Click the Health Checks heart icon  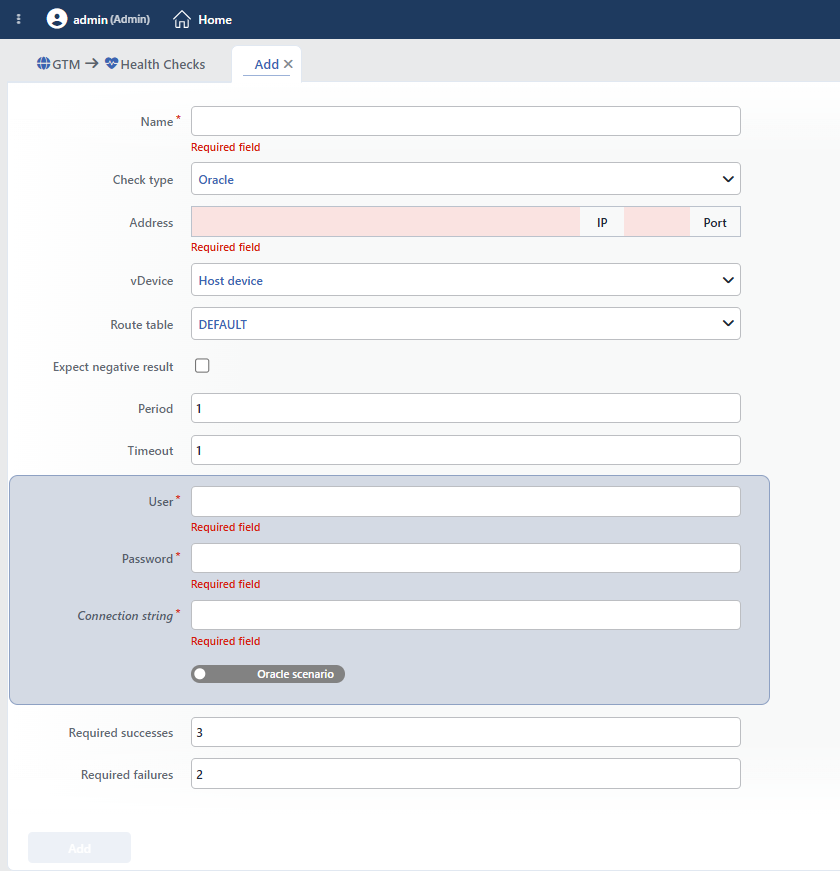click(x=112, y=63)
